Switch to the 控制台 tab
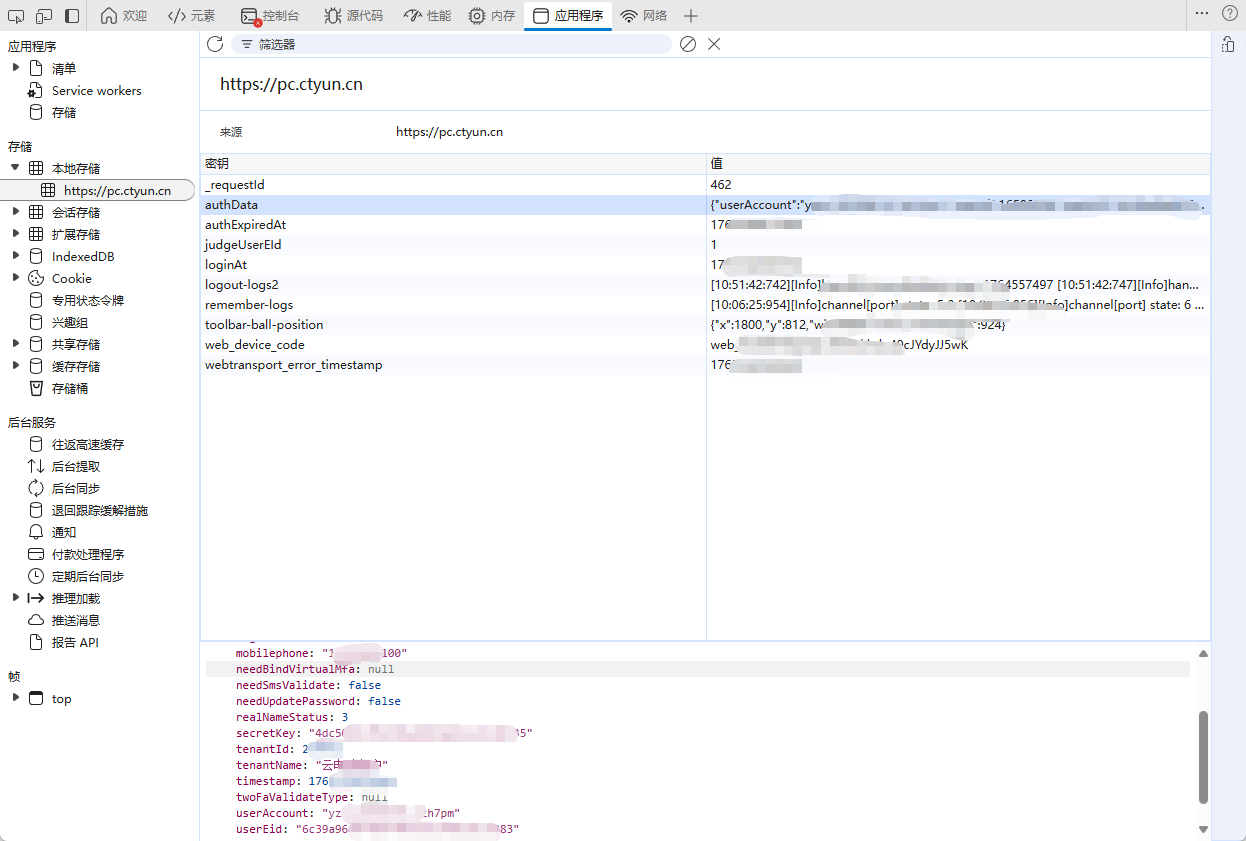 (270, 16)
